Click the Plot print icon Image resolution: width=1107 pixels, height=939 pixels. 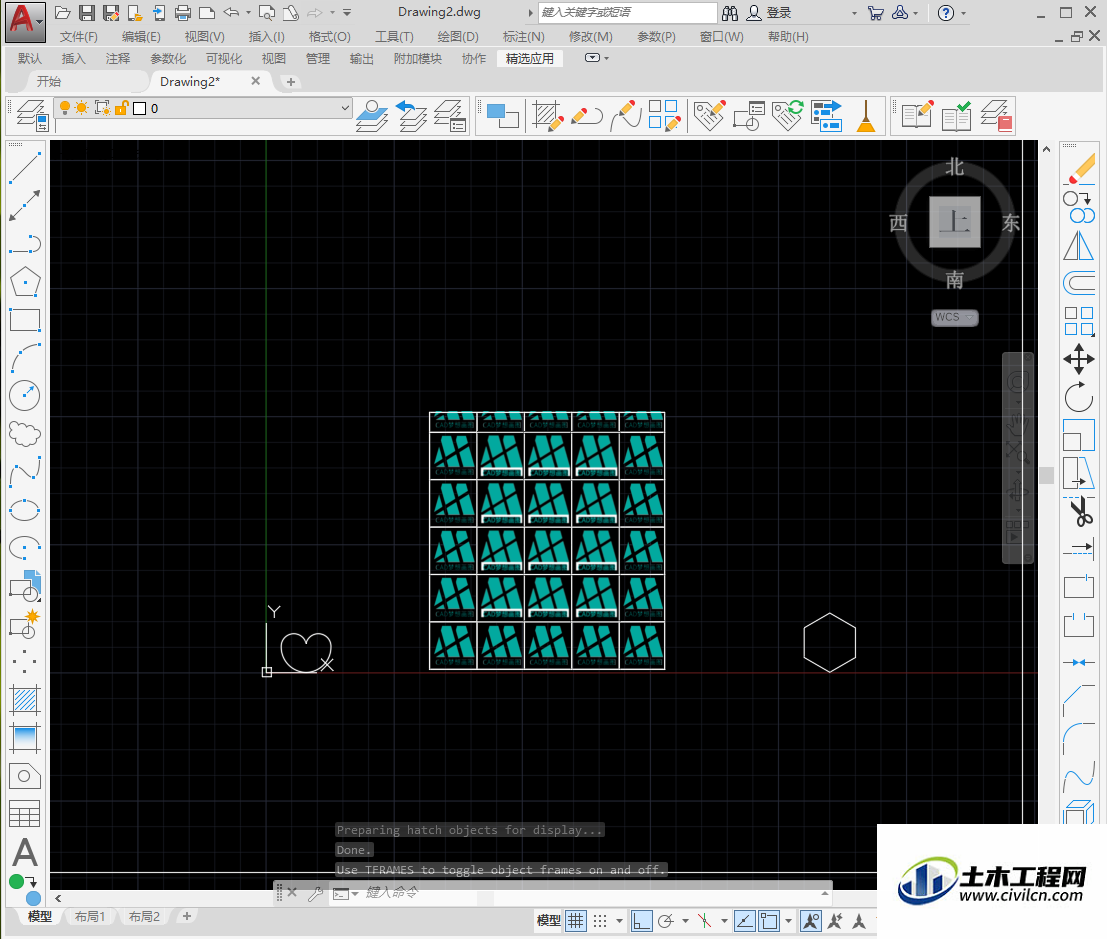point(183,13)
